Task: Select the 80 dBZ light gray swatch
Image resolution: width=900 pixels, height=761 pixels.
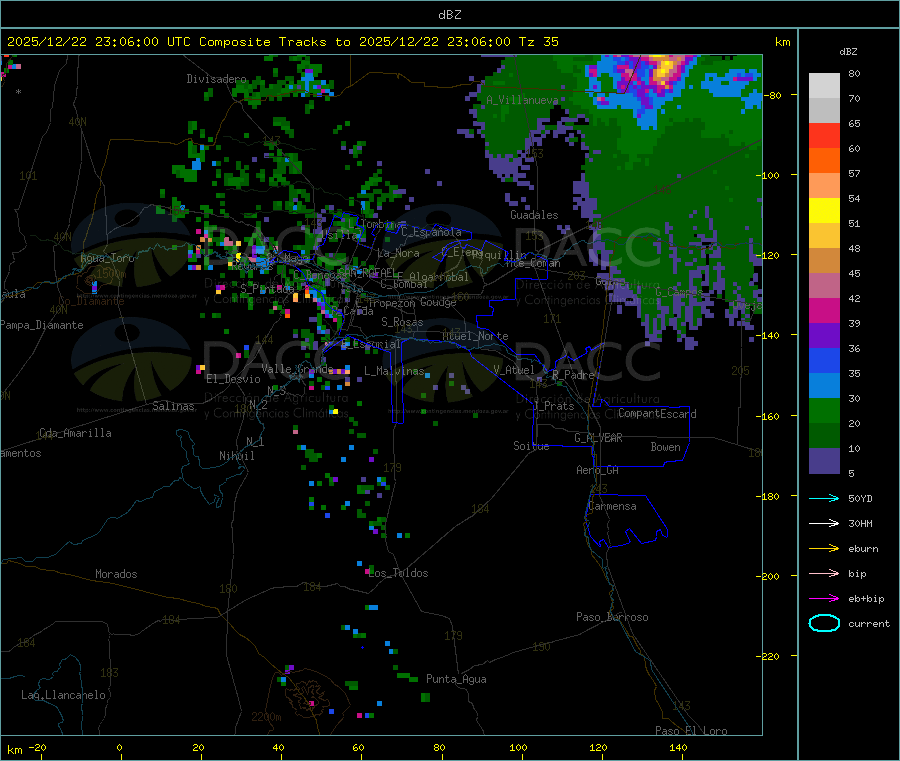Action: coord(824,86)
